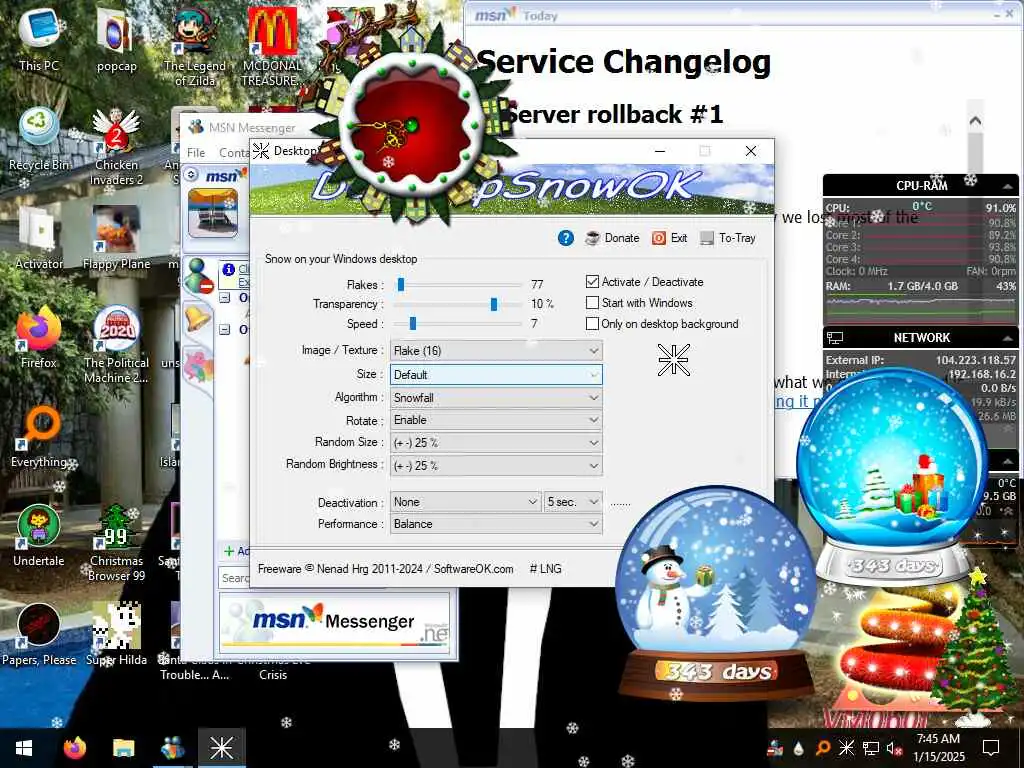The height and width of the screenshot is (768, 1024).
Task: Click the MSN Today scrollbar up arrow
Action: pyautogui.click(x=975, y=121)
